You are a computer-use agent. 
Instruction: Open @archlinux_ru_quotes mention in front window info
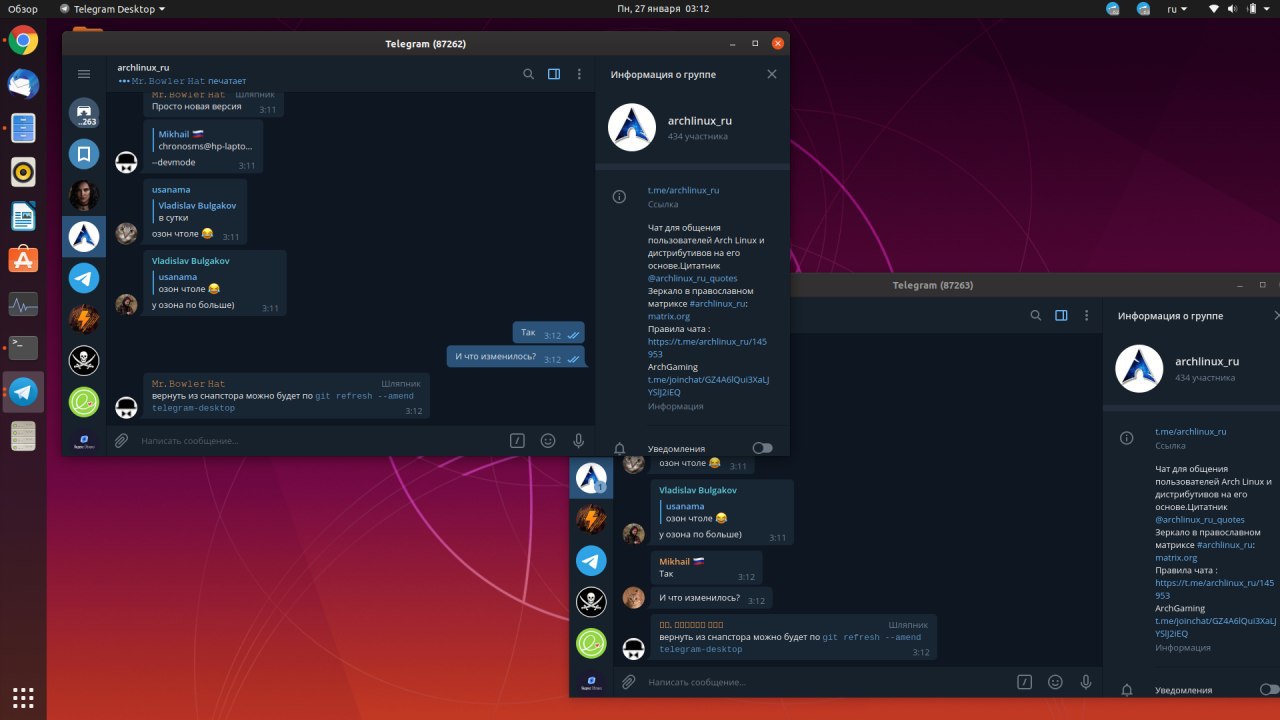[693, 278]
